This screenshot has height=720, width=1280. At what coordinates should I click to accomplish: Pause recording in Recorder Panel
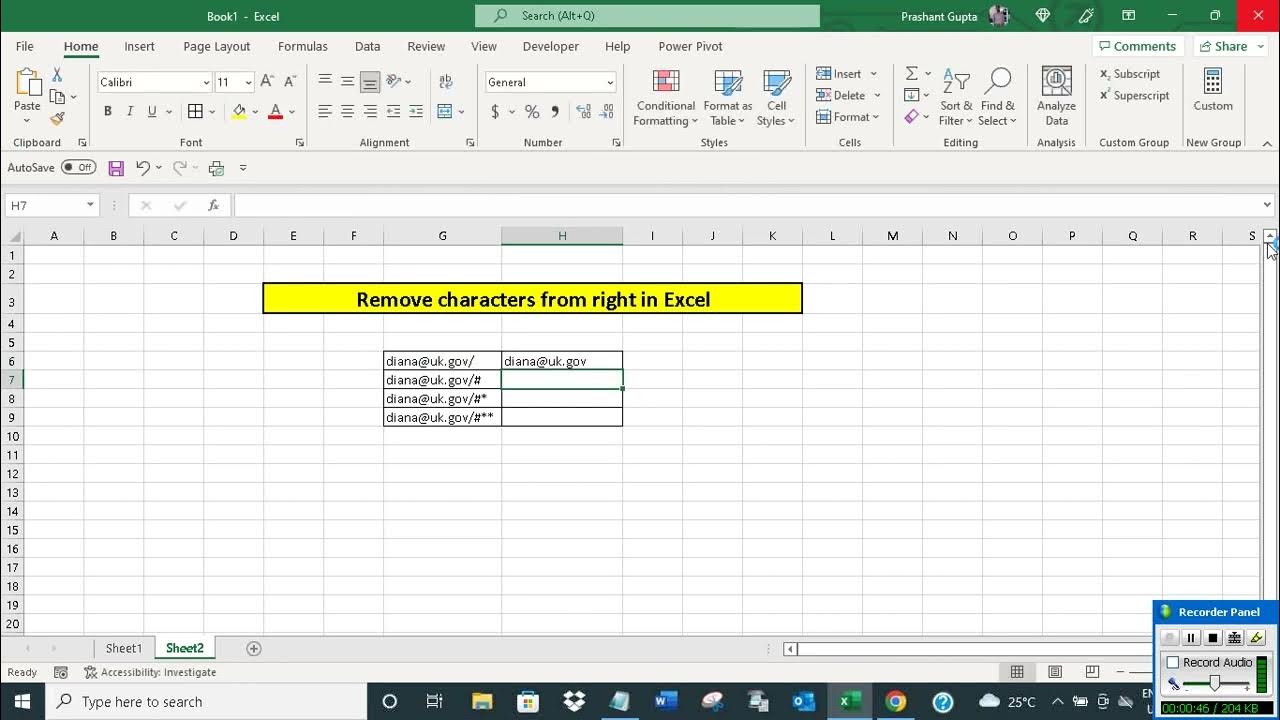[1191, 638]
